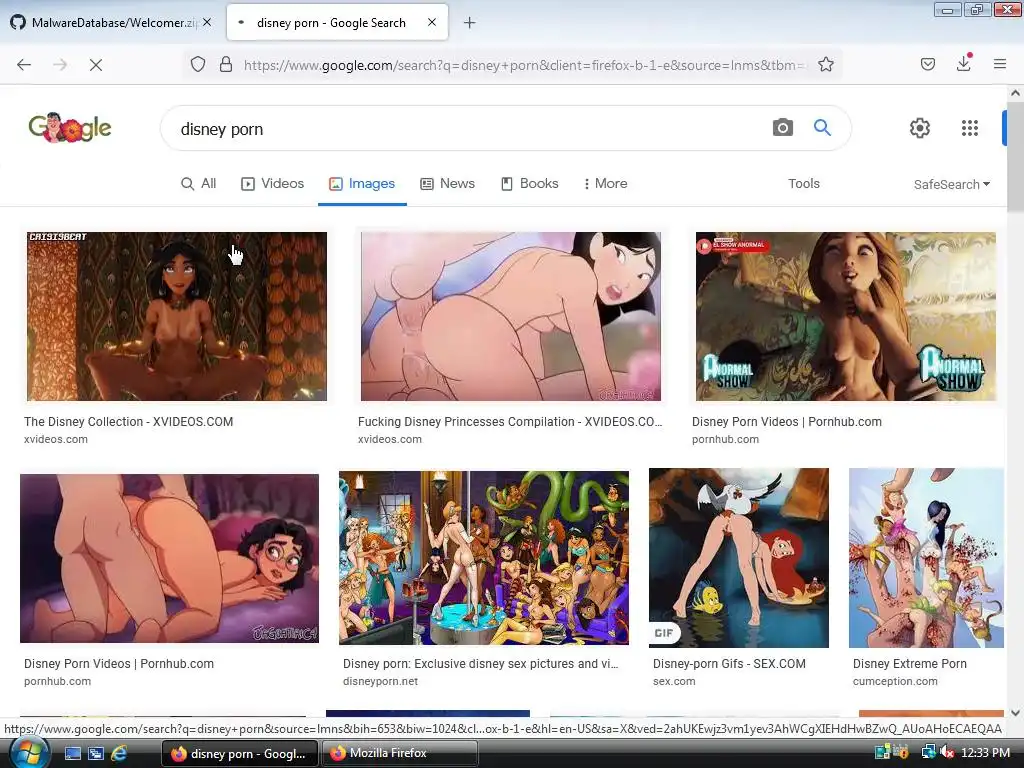Open Google quick settings gear
Image resolution: width=1024 pixels, height=768 pixels.
pyautogui.click(x=920, y=128)
